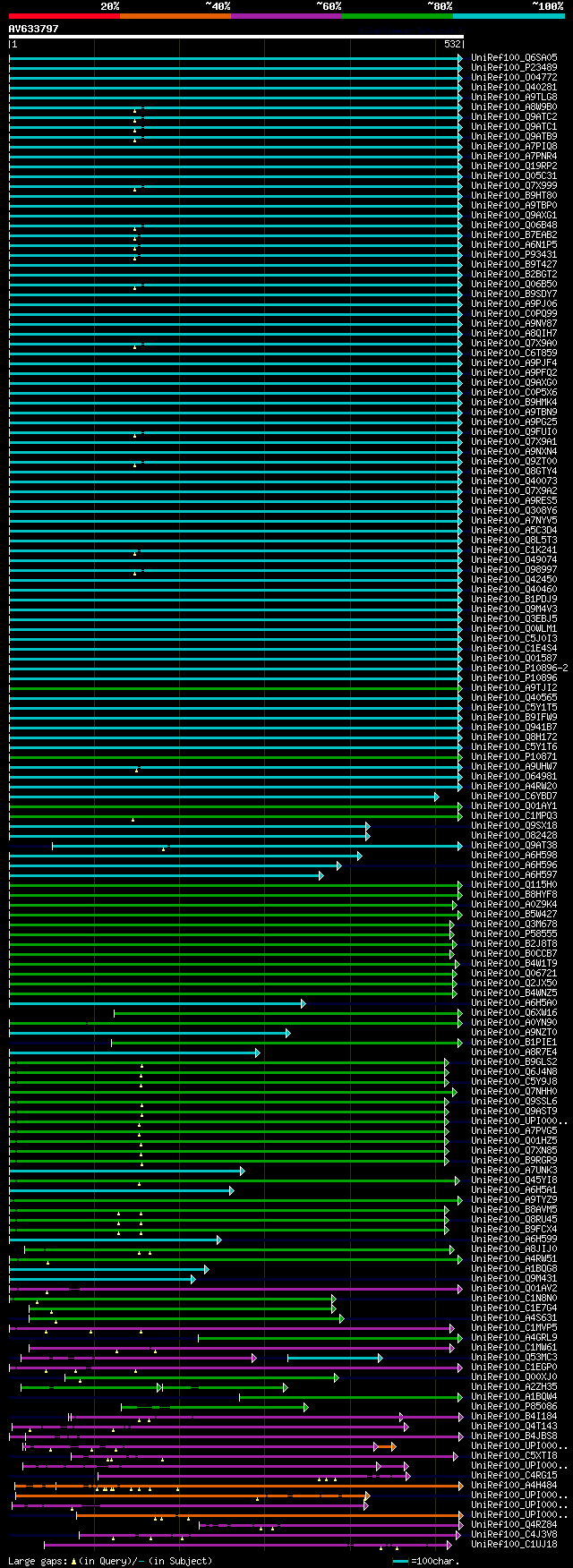Click hit label UniRef100_Q308Y6

[x=514, y=510]
